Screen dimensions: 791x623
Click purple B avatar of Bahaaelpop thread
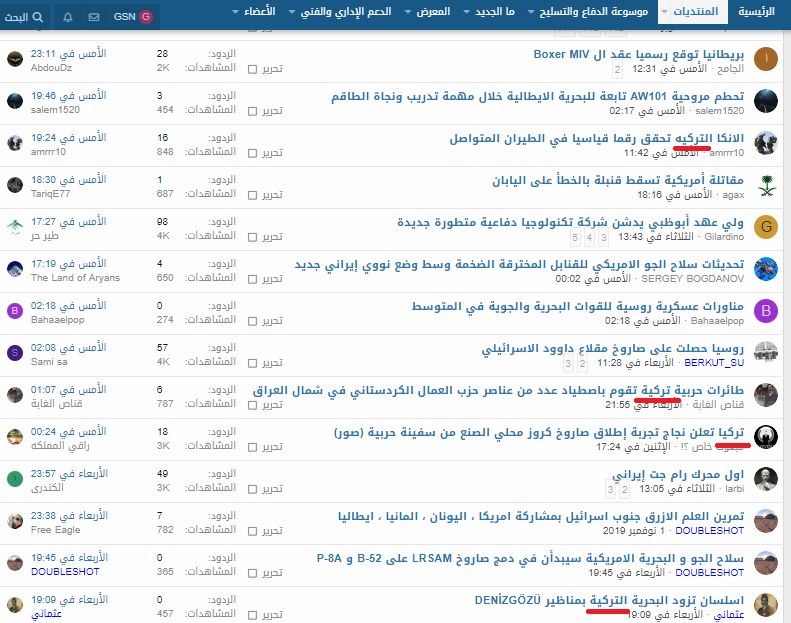pyautogui.click(x=765, y=311)
